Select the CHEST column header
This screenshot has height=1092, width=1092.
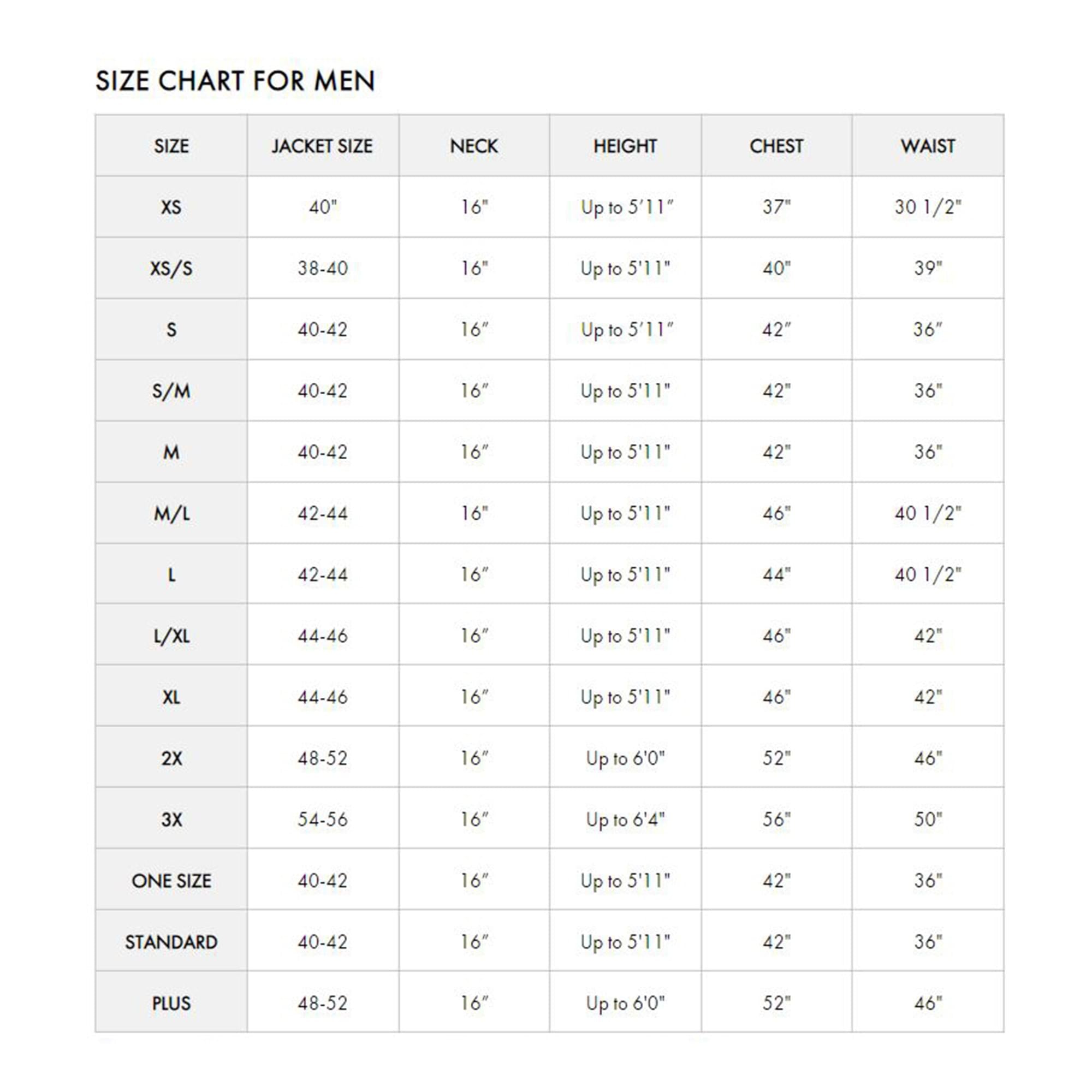776,146
